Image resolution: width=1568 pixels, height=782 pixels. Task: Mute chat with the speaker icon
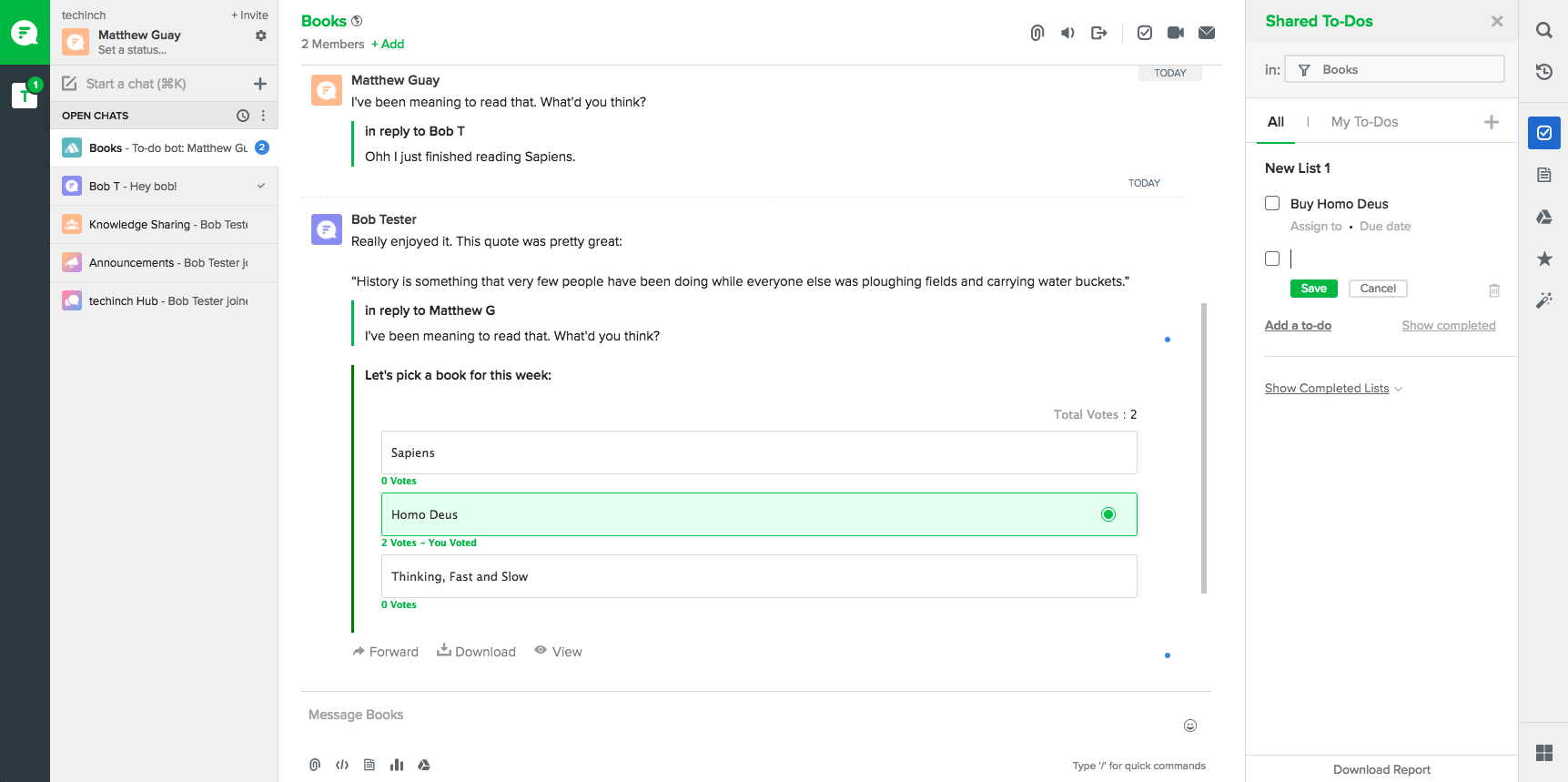[1067, 33]
